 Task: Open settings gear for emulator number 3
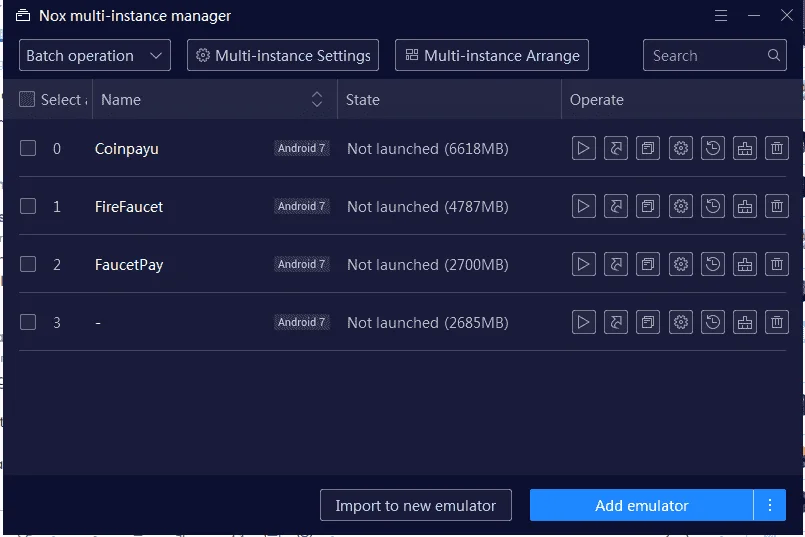click(x=681, y=322)
